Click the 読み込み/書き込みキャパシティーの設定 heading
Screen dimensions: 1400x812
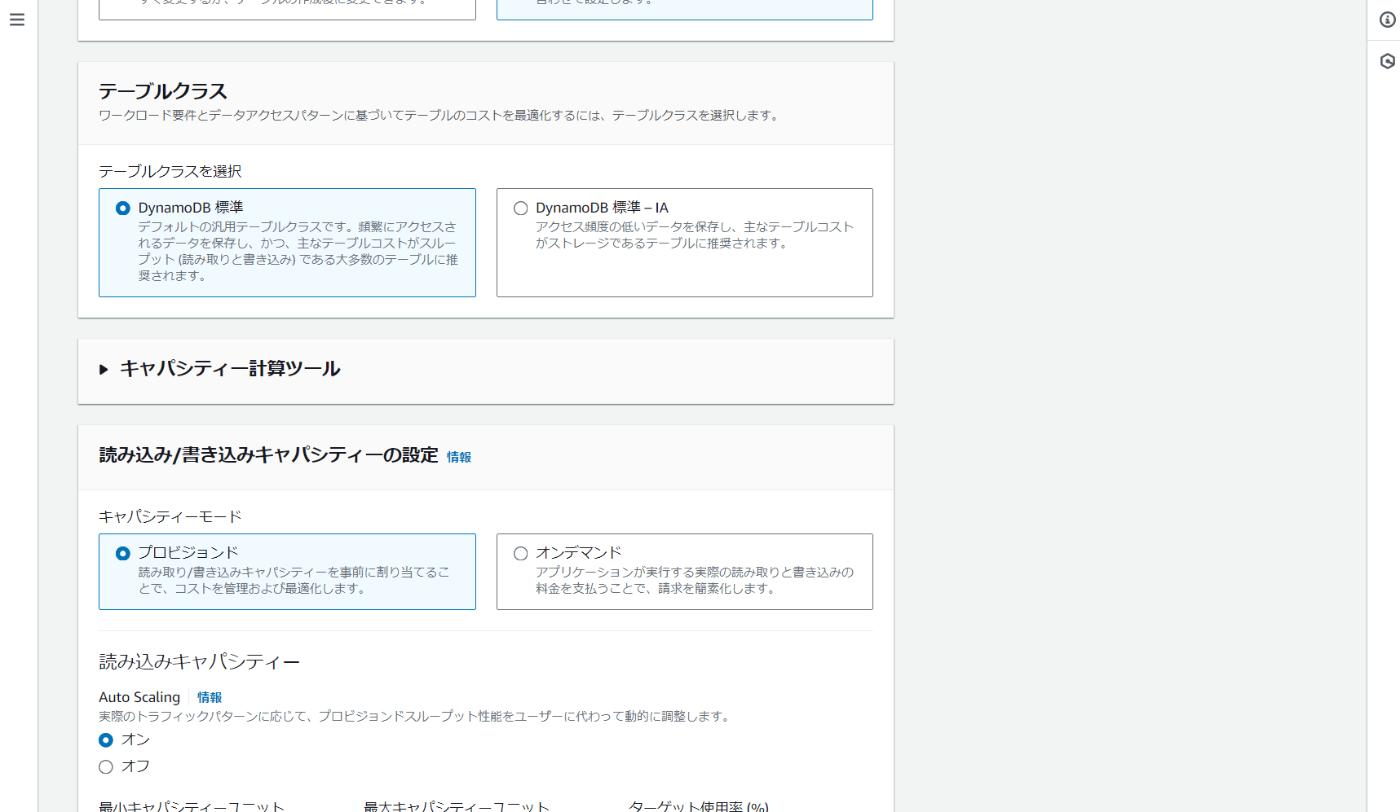[268, 455]
